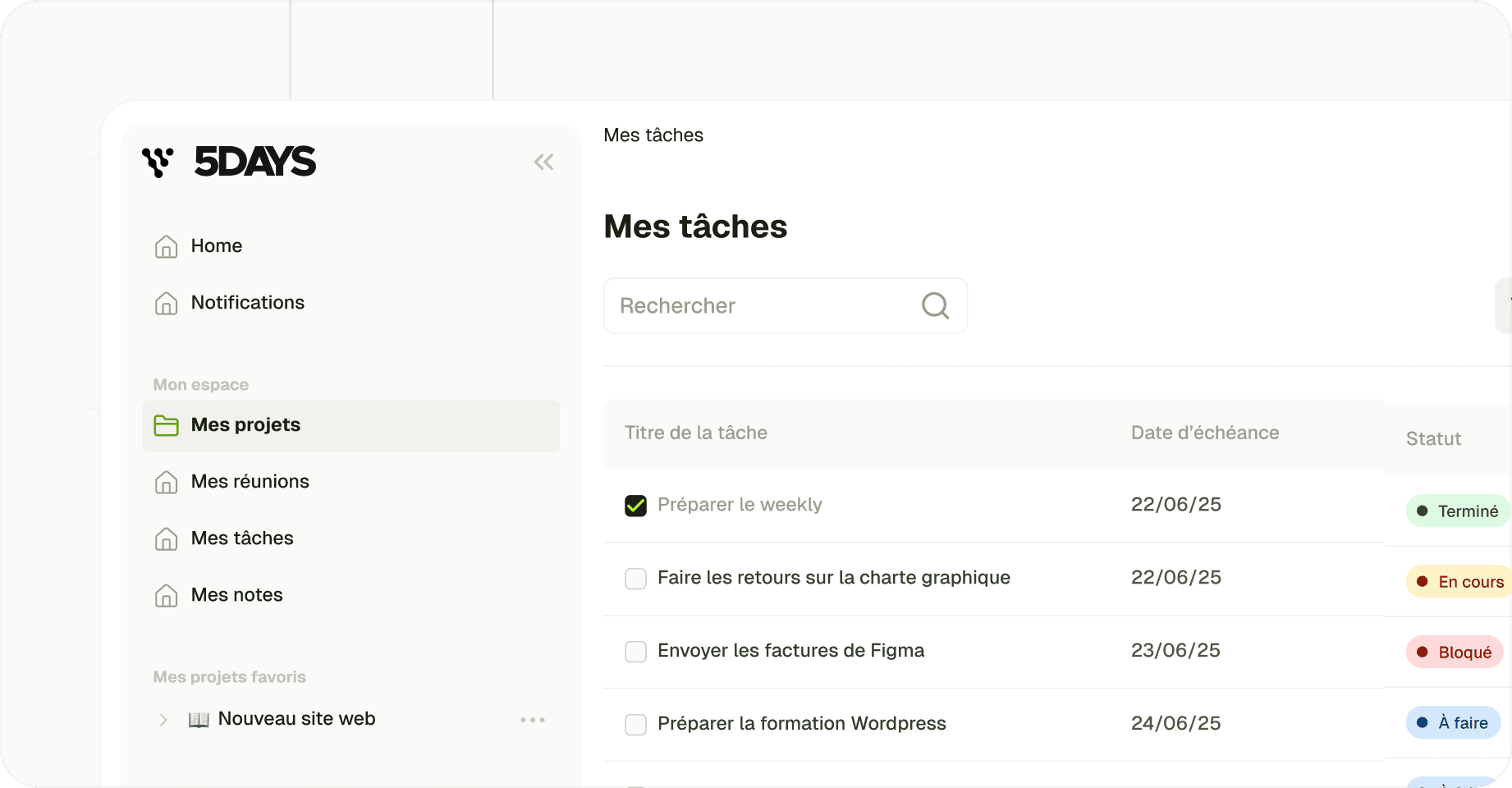Click the Bloqué status badge
The image size is (1512, 788).
[1455, 652]
